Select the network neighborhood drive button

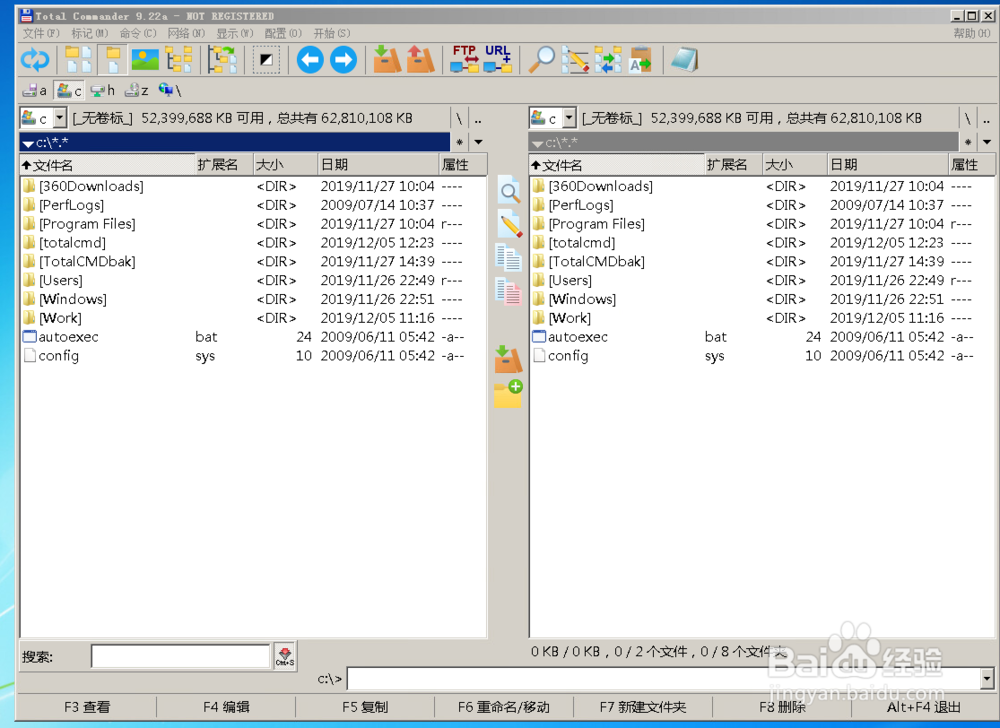tap(170, 91)
